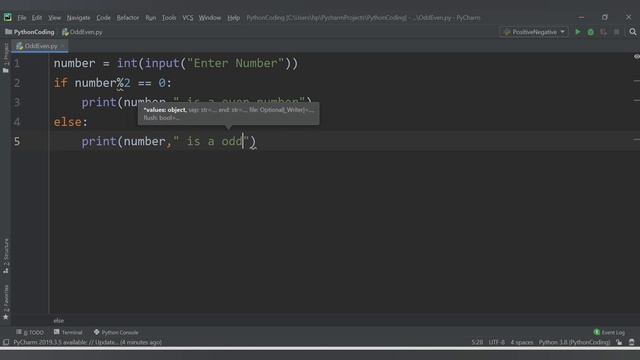Open the Navigate menu

point(78,18)
